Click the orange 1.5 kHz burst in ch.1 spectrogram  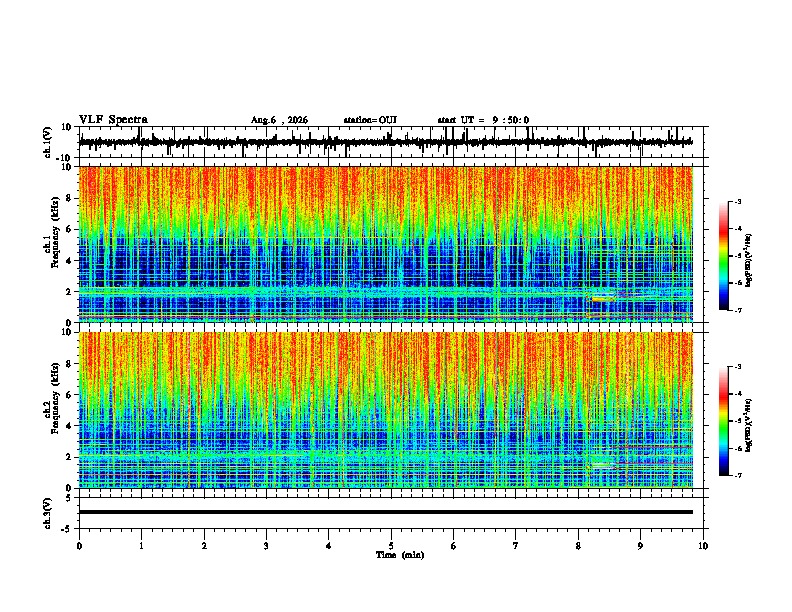click(603, 299)
